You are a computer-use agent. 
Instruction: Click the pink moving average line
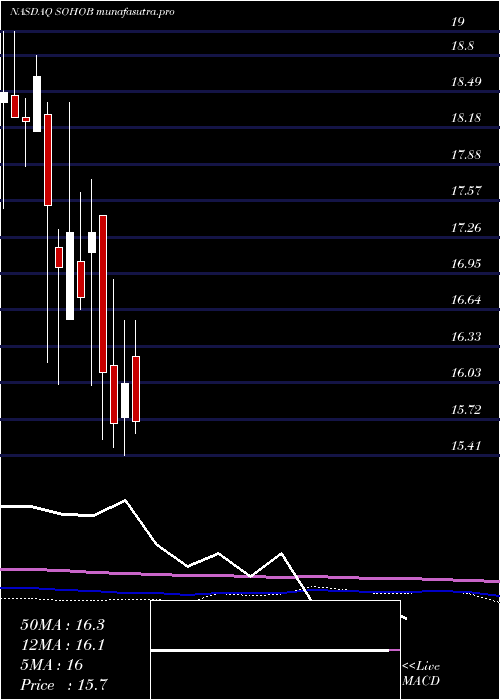click(x=250, y=576)
